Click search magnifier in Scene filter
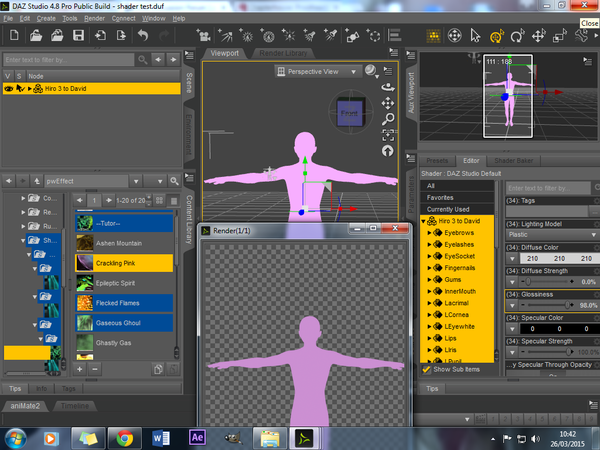600x450 pixels. point(142,59)
